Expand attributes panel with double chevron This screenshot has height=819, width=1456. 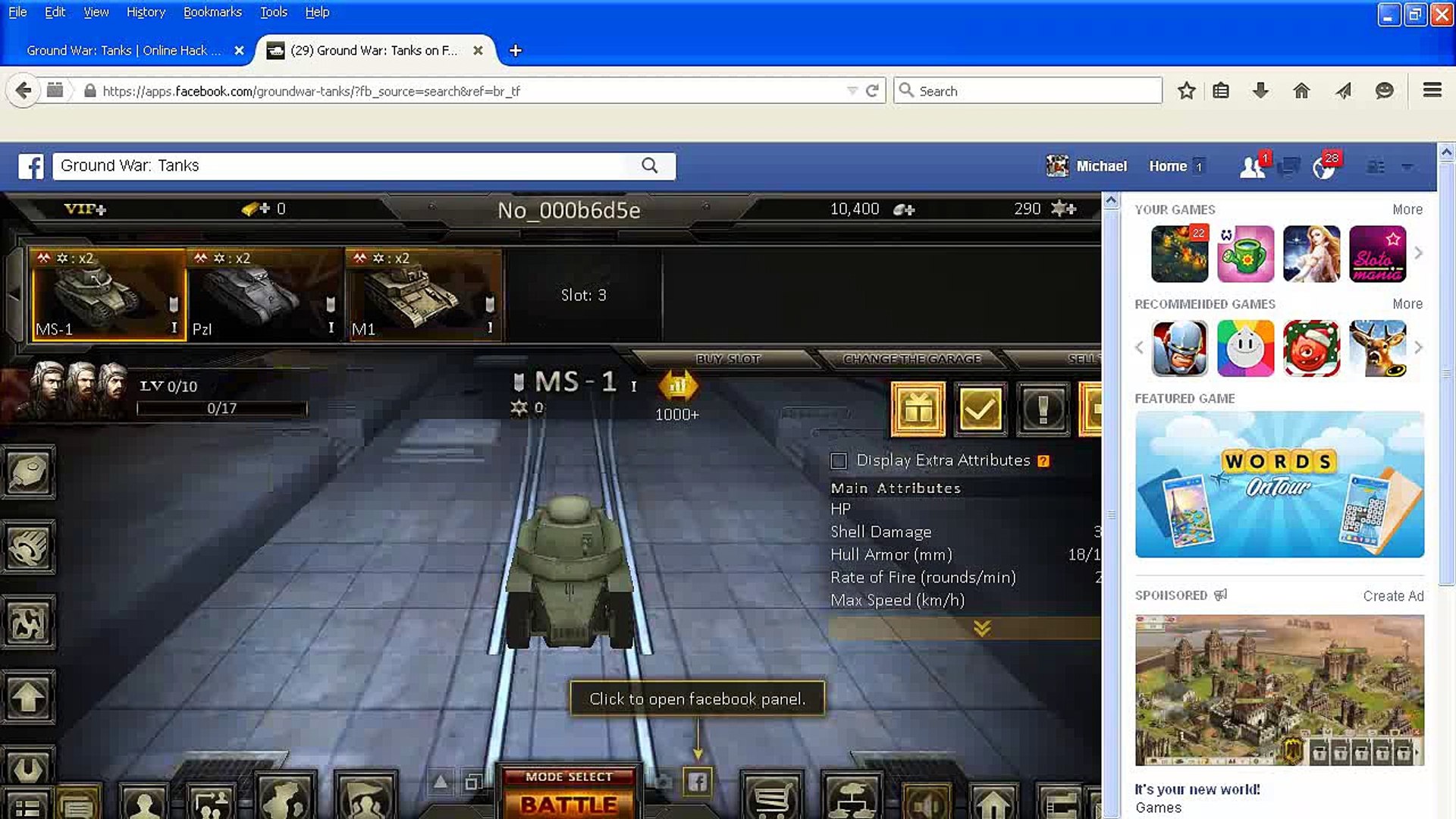click(982, 629)
